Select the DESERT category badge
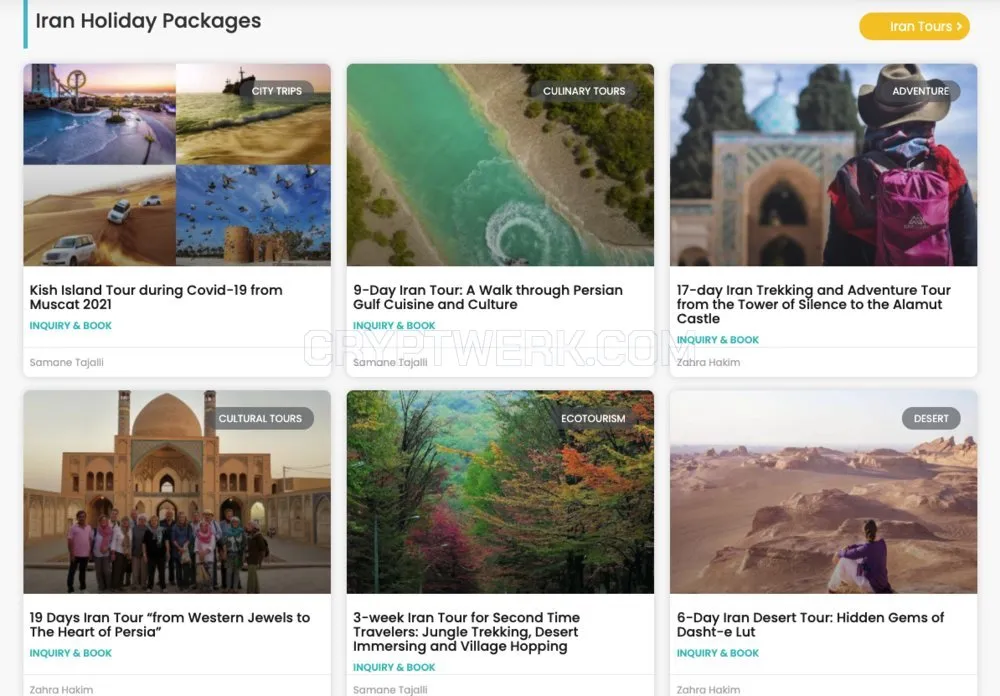 930,418
